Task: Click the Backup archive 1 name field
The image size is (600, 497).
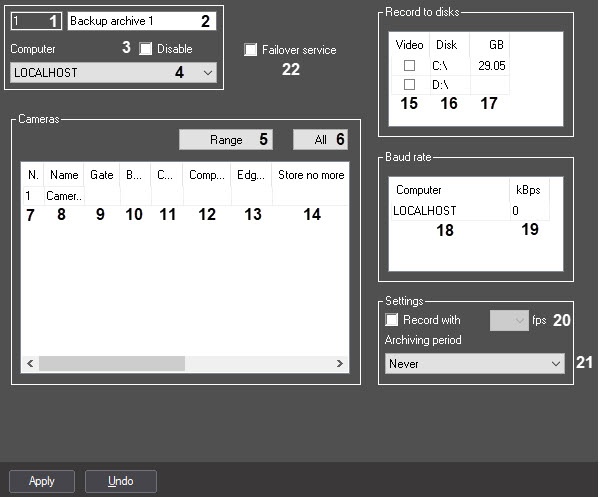Action: [x=142, y=21]
